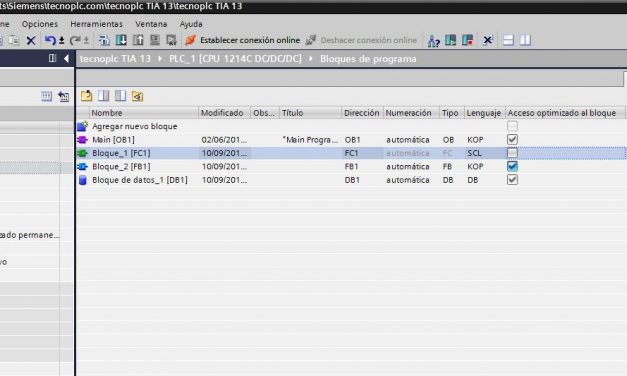
Task: Click the project tree go-up-level icon
Action: tap(64, 96)
